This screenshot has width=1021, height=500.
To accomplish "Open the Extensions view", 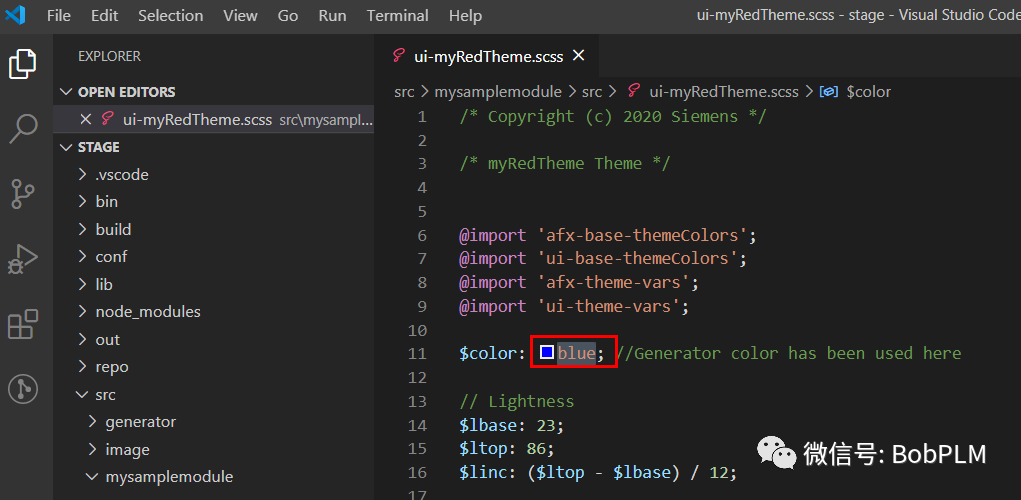I will [23, 324].
